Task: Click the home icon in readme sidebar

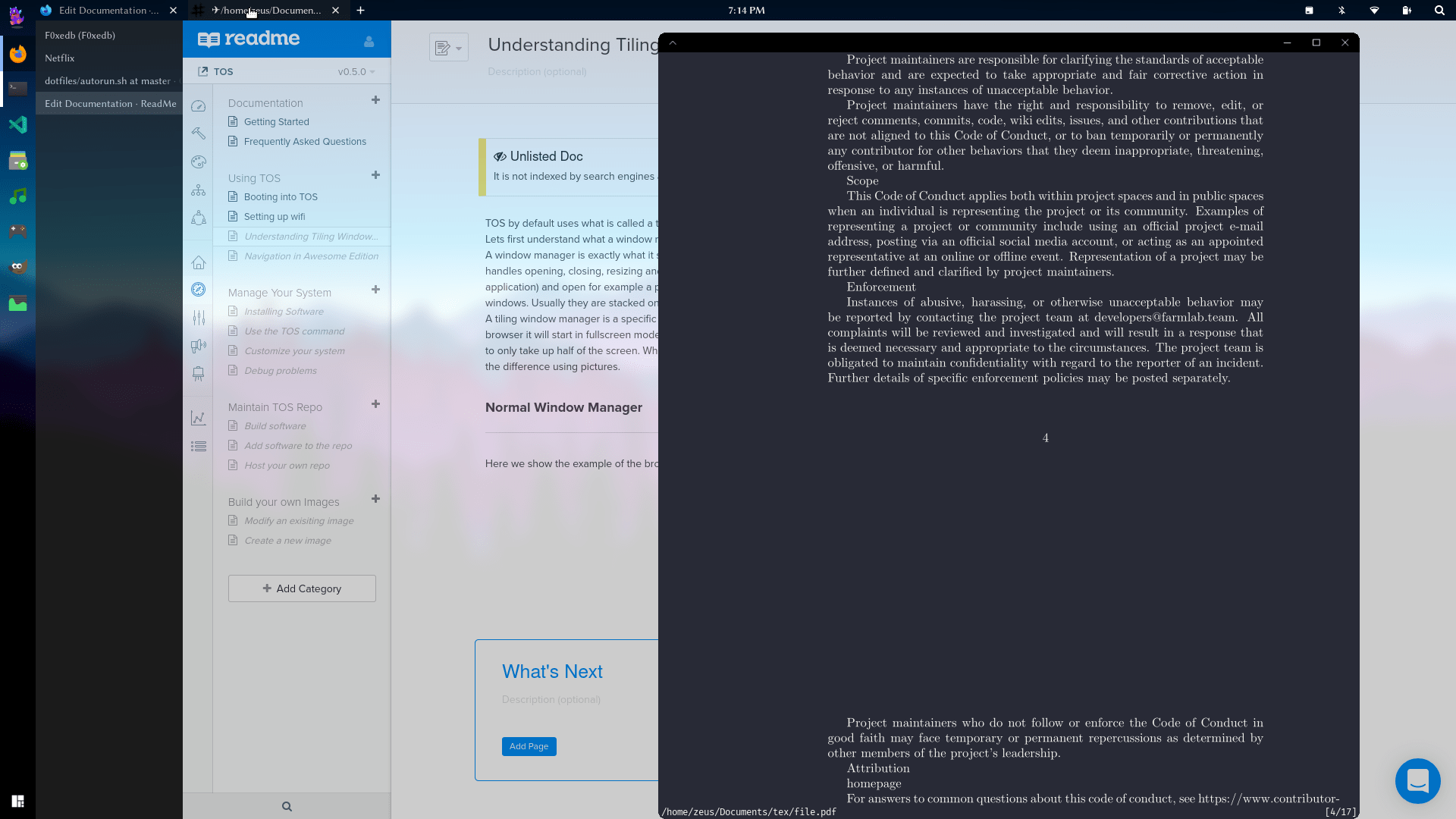Action: pyautogui.click(x=198, y=262)
